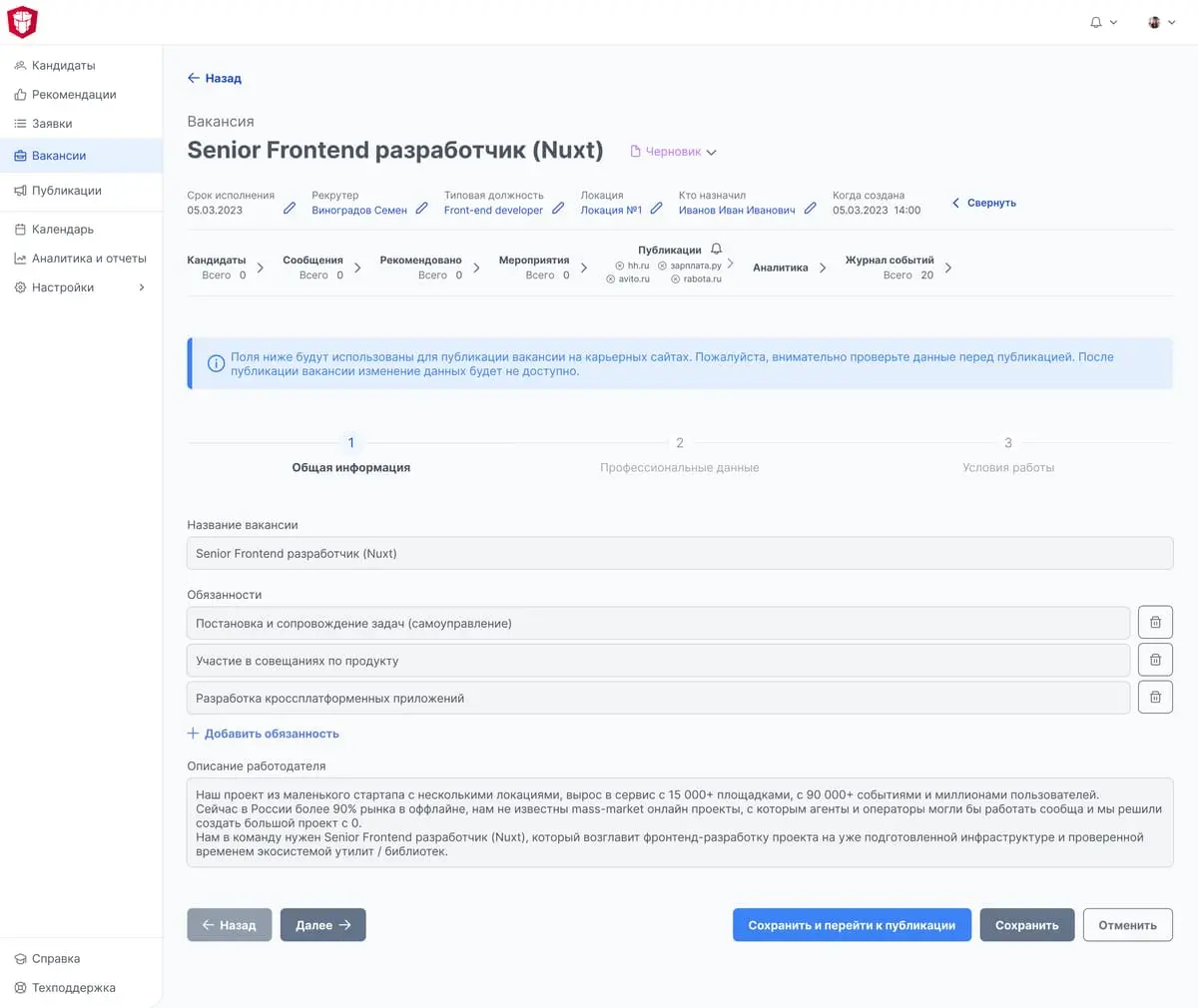Click the edit pencil next to Срок исполнения date

290,209
